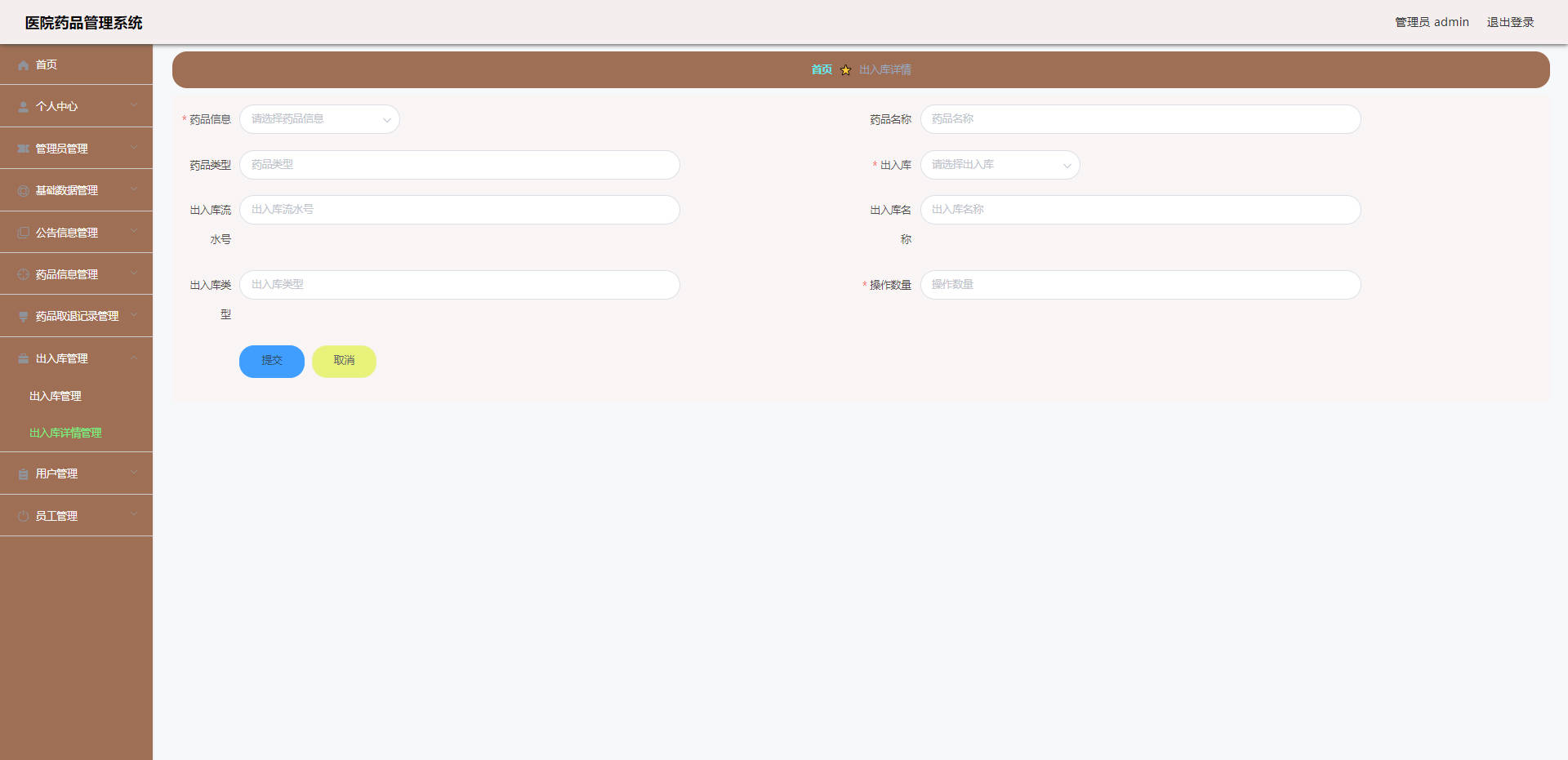The width and height of the screenshot is (1568, 760).
Task: Expand the 药品信息管理 menu chevron
Action: coord(134,273)
